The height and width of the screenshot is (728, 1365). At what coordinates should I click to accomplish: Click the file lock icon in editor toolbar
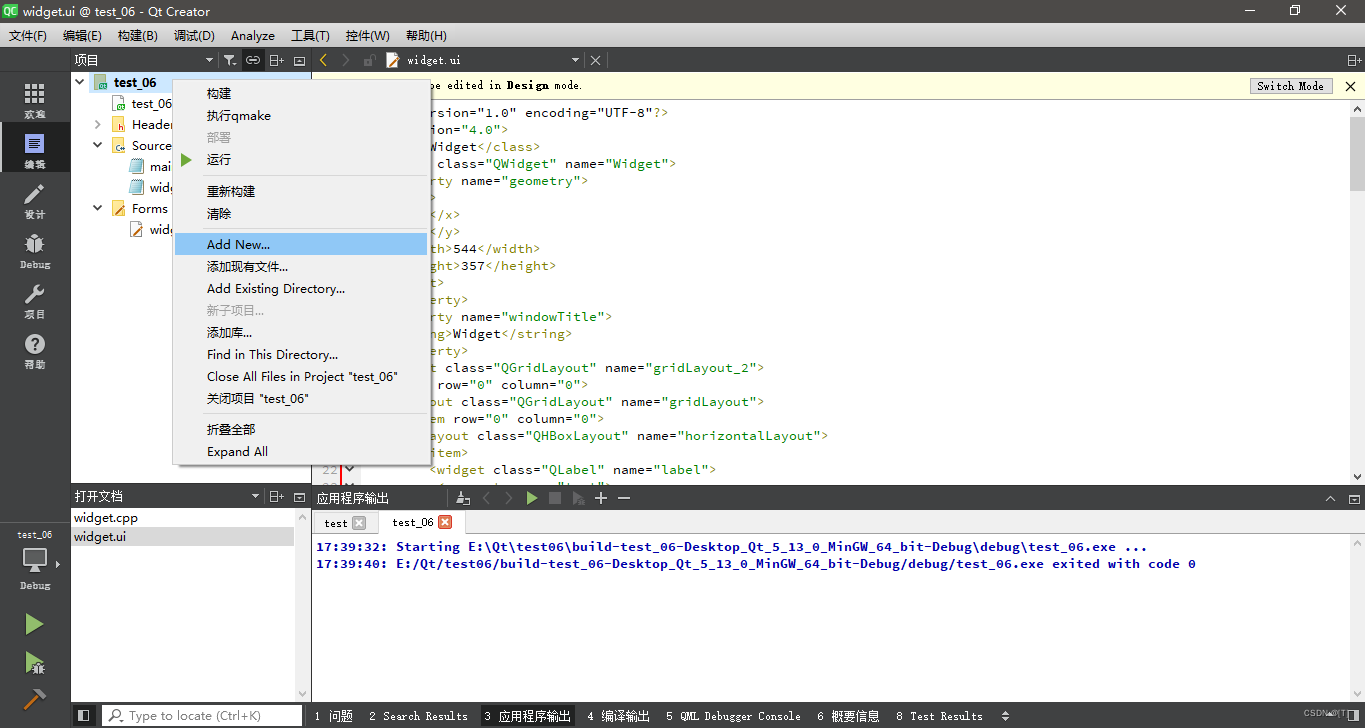[369, 60]
